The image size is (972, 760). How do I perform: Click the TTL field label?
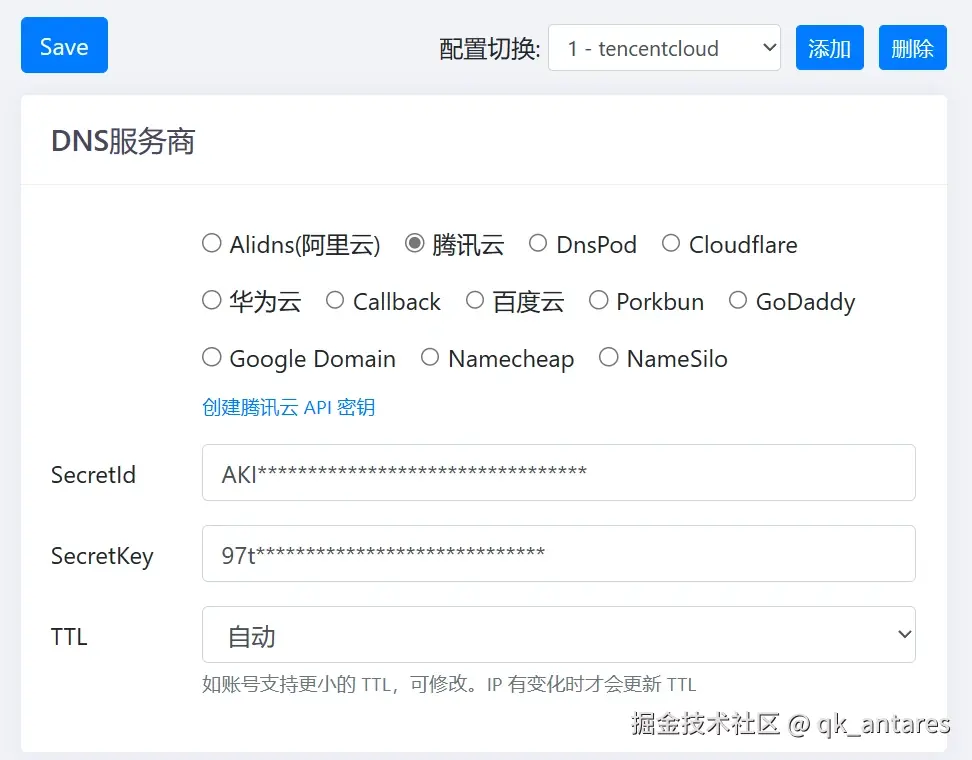tap(69, 637)
